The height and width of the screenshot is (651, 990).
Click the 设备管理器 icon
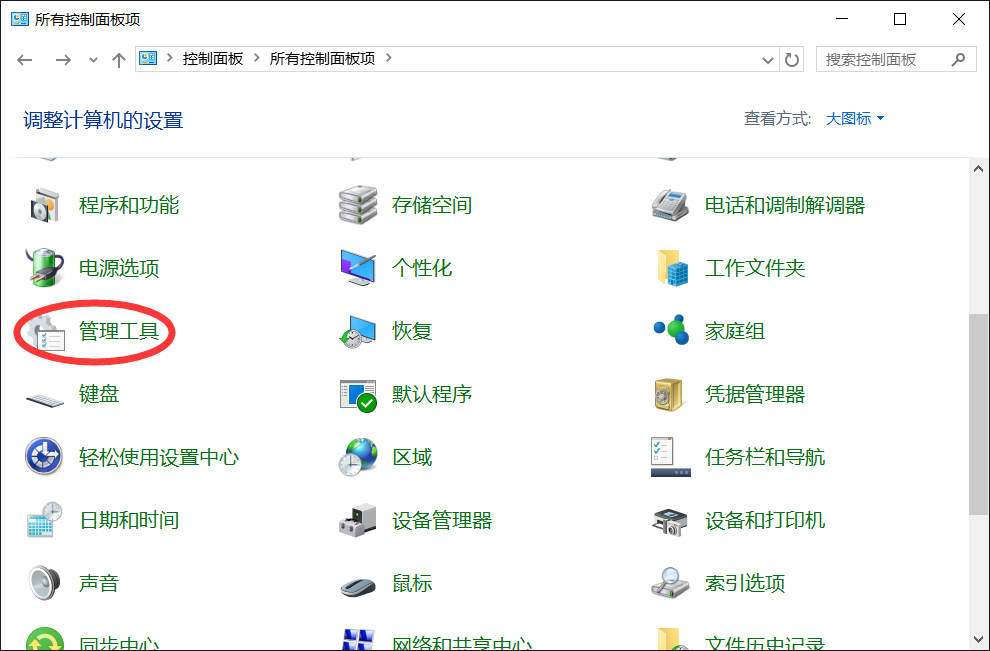[x=358, y=520]
